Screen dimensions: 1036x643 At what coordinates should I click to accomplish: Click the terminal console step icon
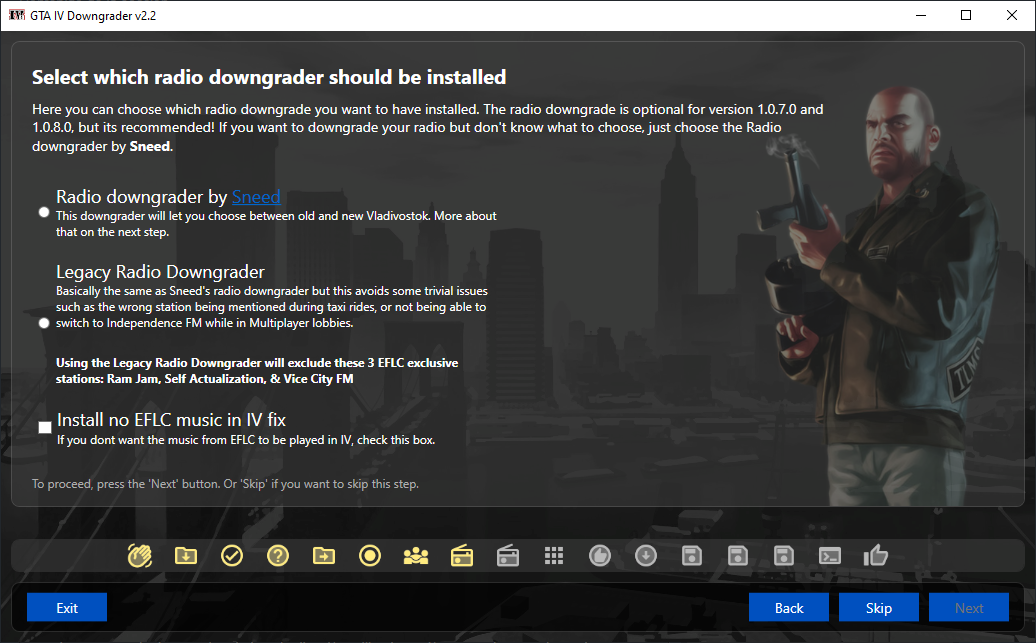[830, 556]
